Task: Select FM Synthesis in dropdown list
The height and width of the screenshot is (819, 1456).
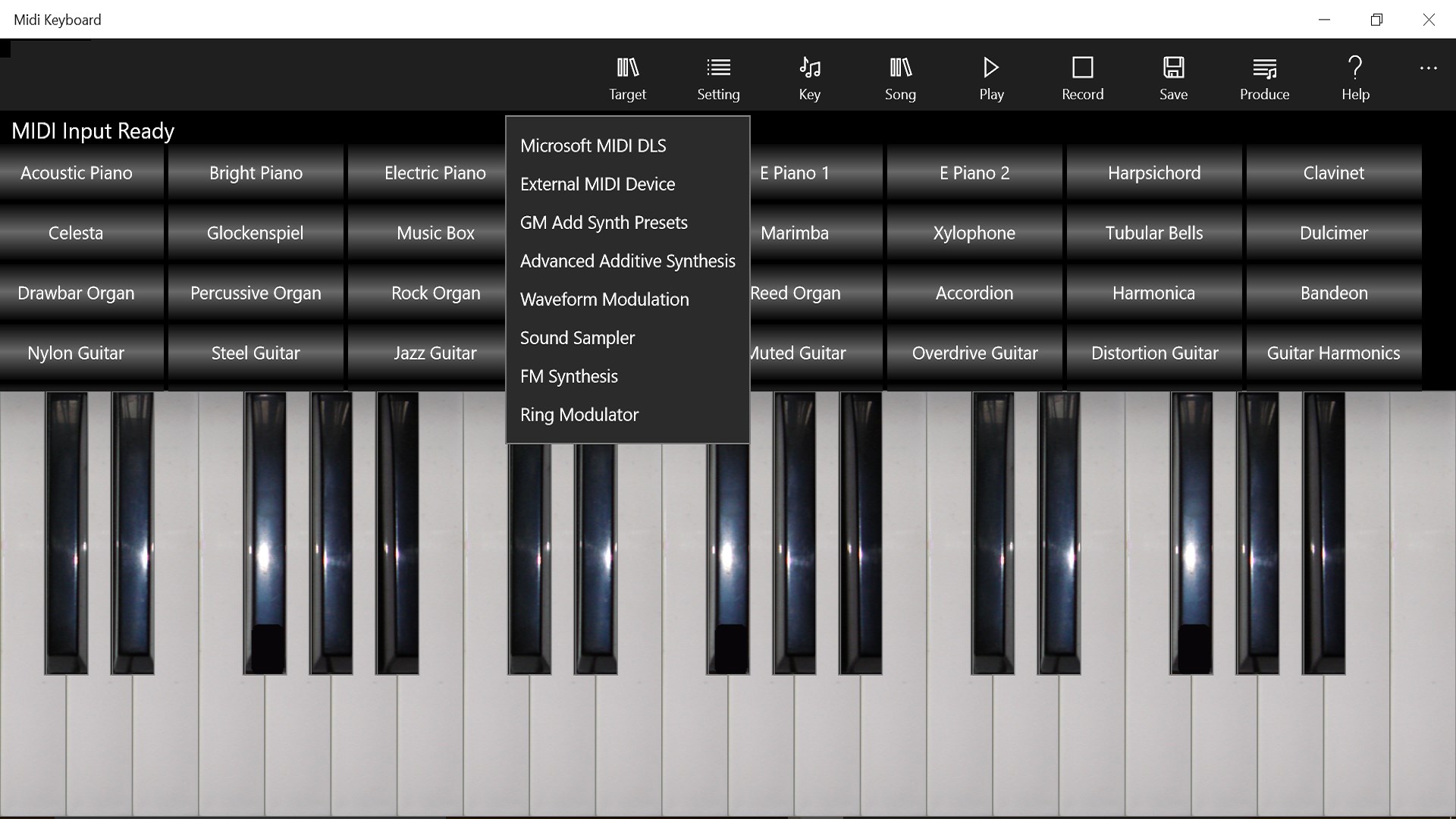Action: tap(569, 376)
